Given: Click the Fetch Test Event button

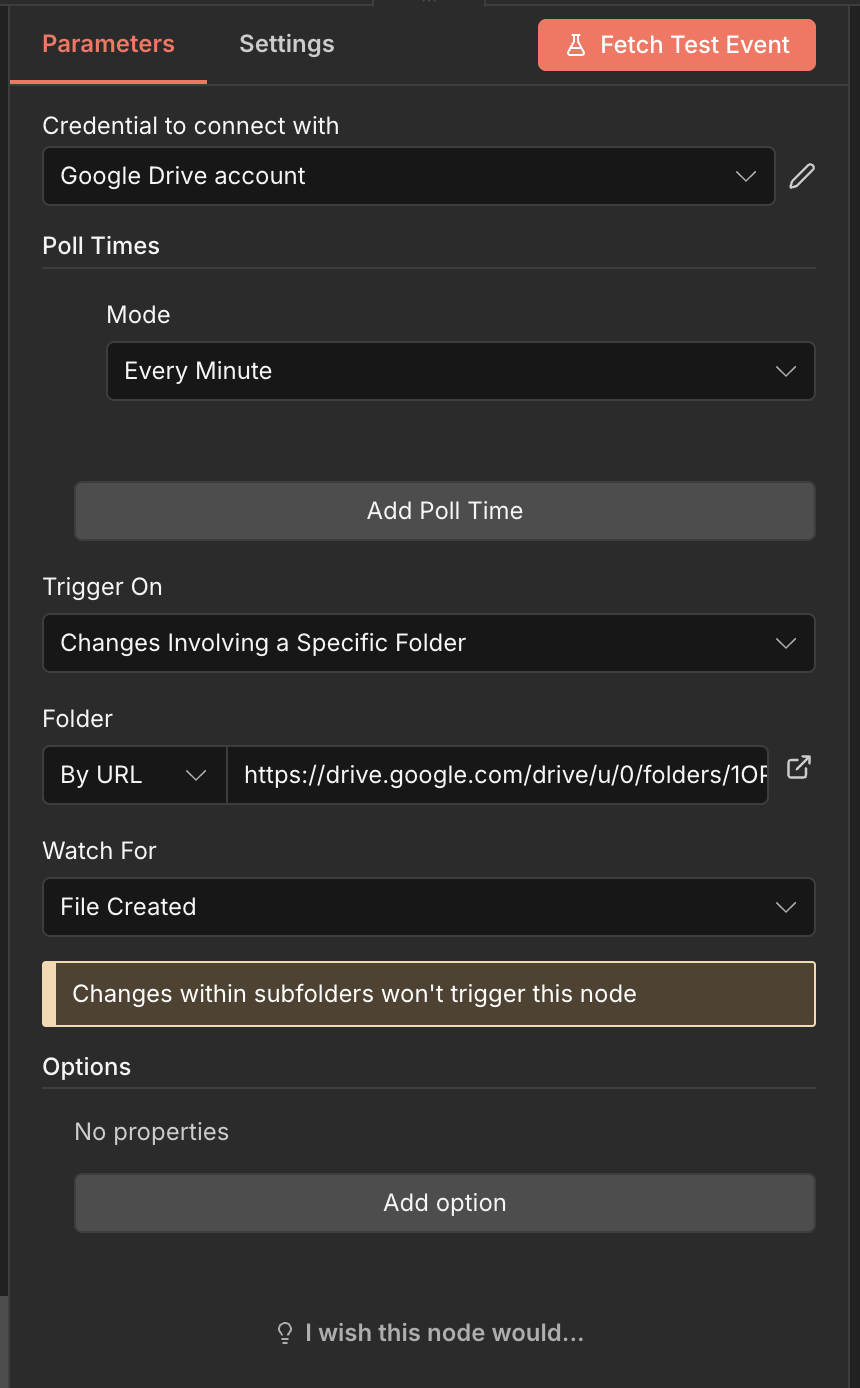Looking at the screenshot, I should [676, 44].
